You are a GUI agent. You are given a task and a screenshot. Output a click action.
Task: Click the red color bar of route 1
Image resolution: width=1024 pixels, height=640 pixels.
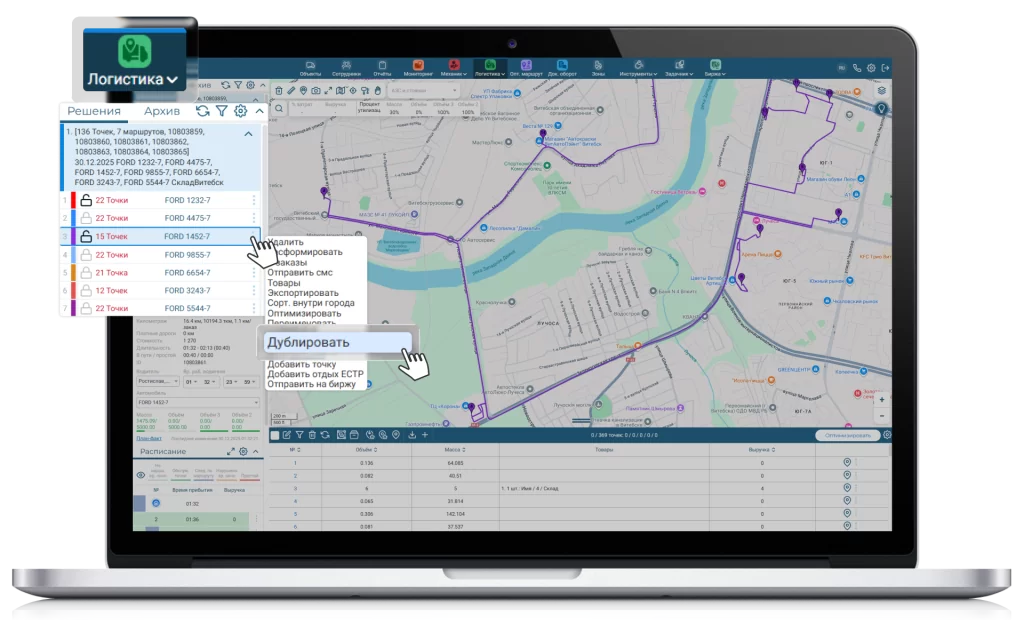[74, 200]
